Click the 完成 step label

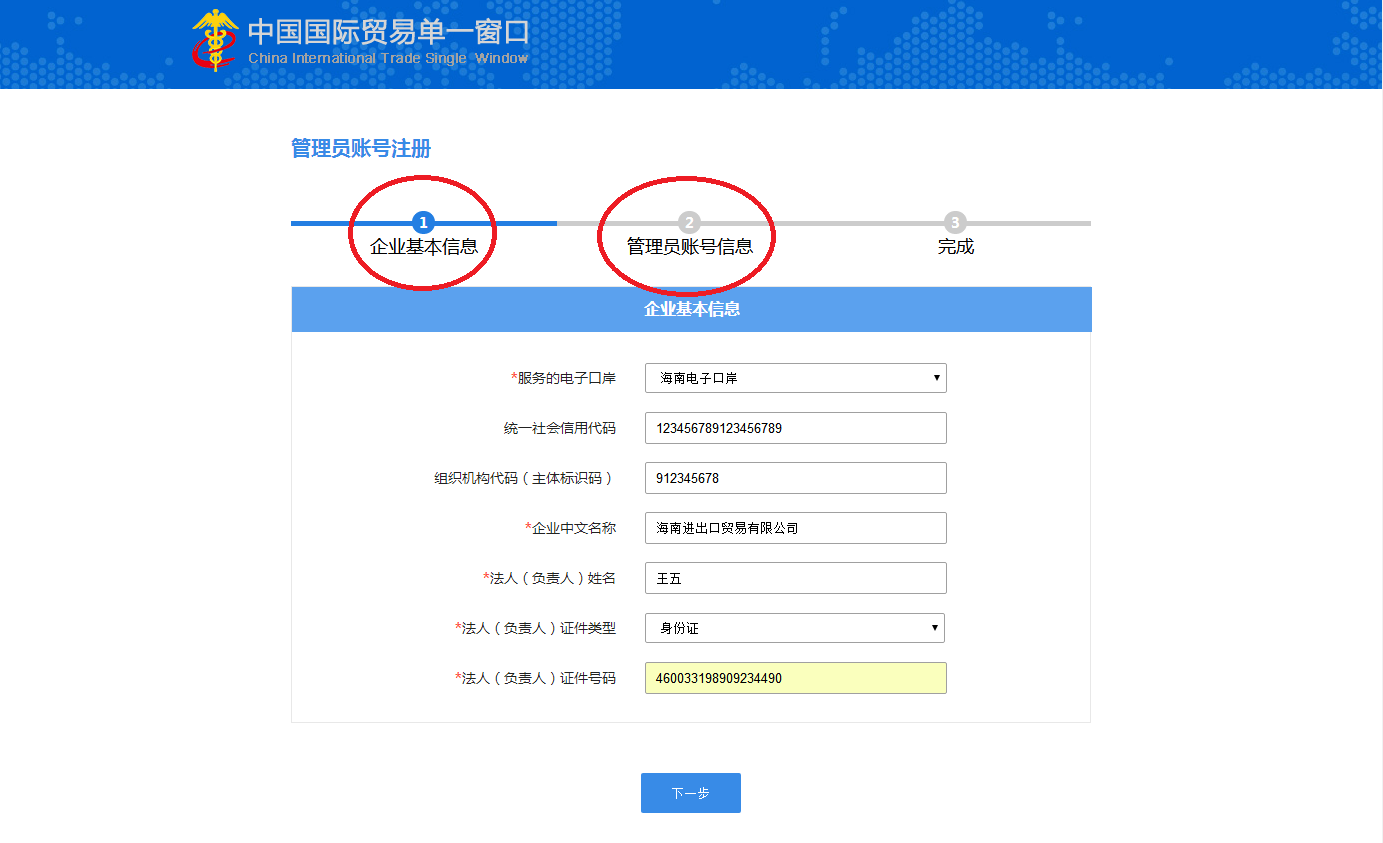point(955,247)
